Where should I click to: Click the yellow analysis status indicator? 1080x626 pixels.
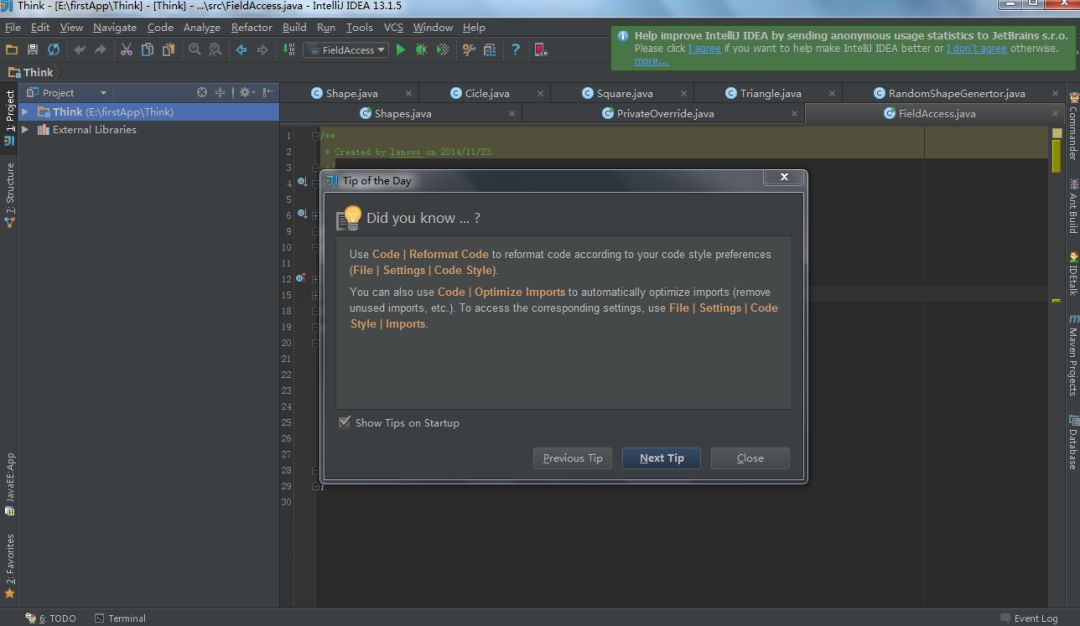[x=1057, y=133]
